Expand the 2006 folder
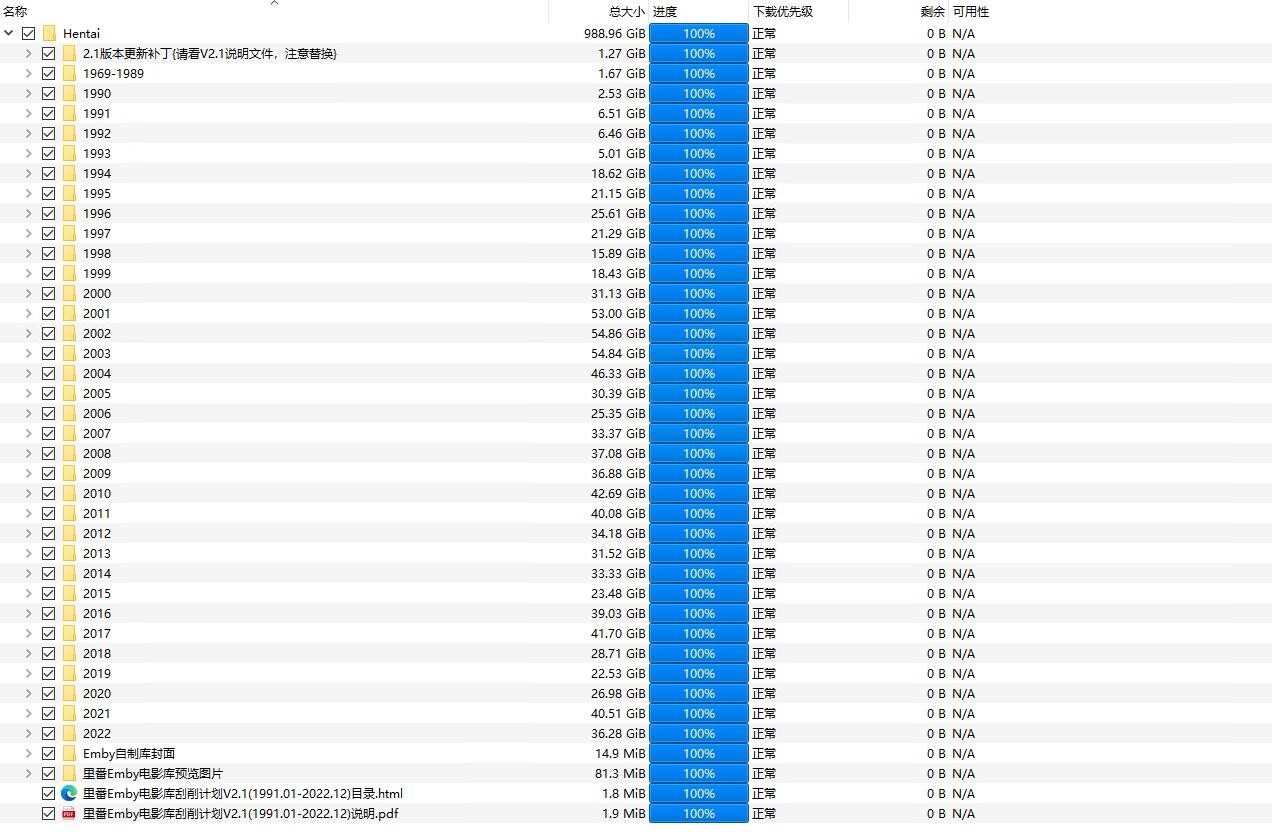 click(x=29, y=413)
